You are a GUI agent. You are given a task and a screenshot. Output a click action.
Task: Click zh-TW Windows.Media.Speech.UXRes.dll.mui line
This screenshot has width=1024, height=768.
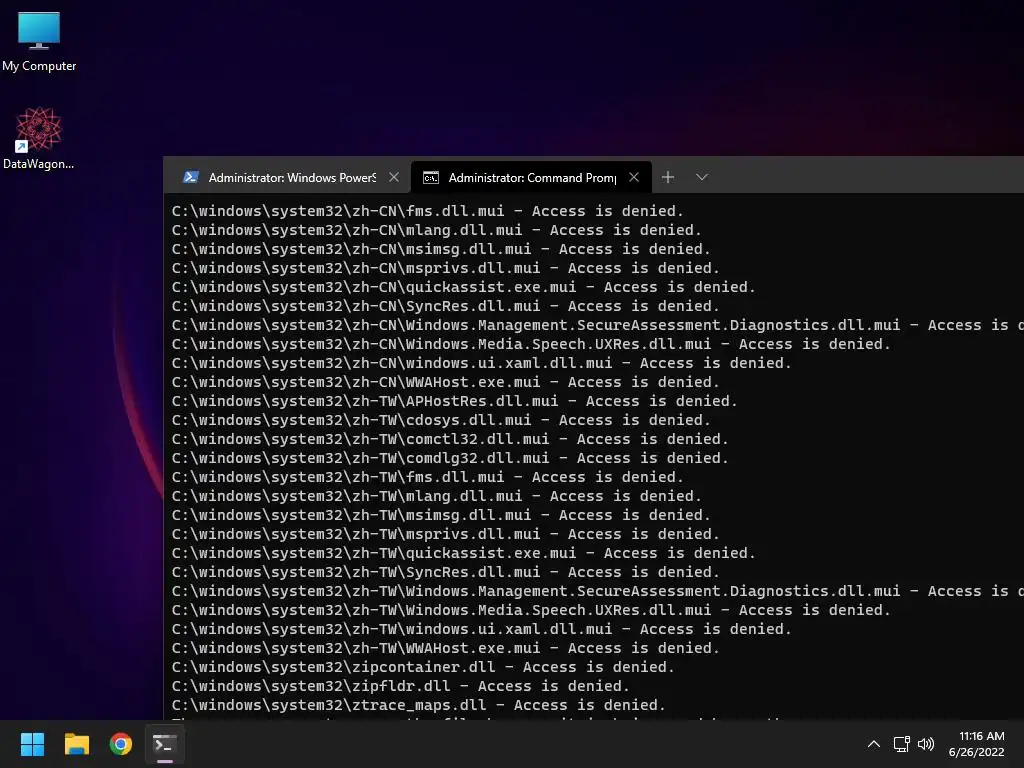click(531, 609)
